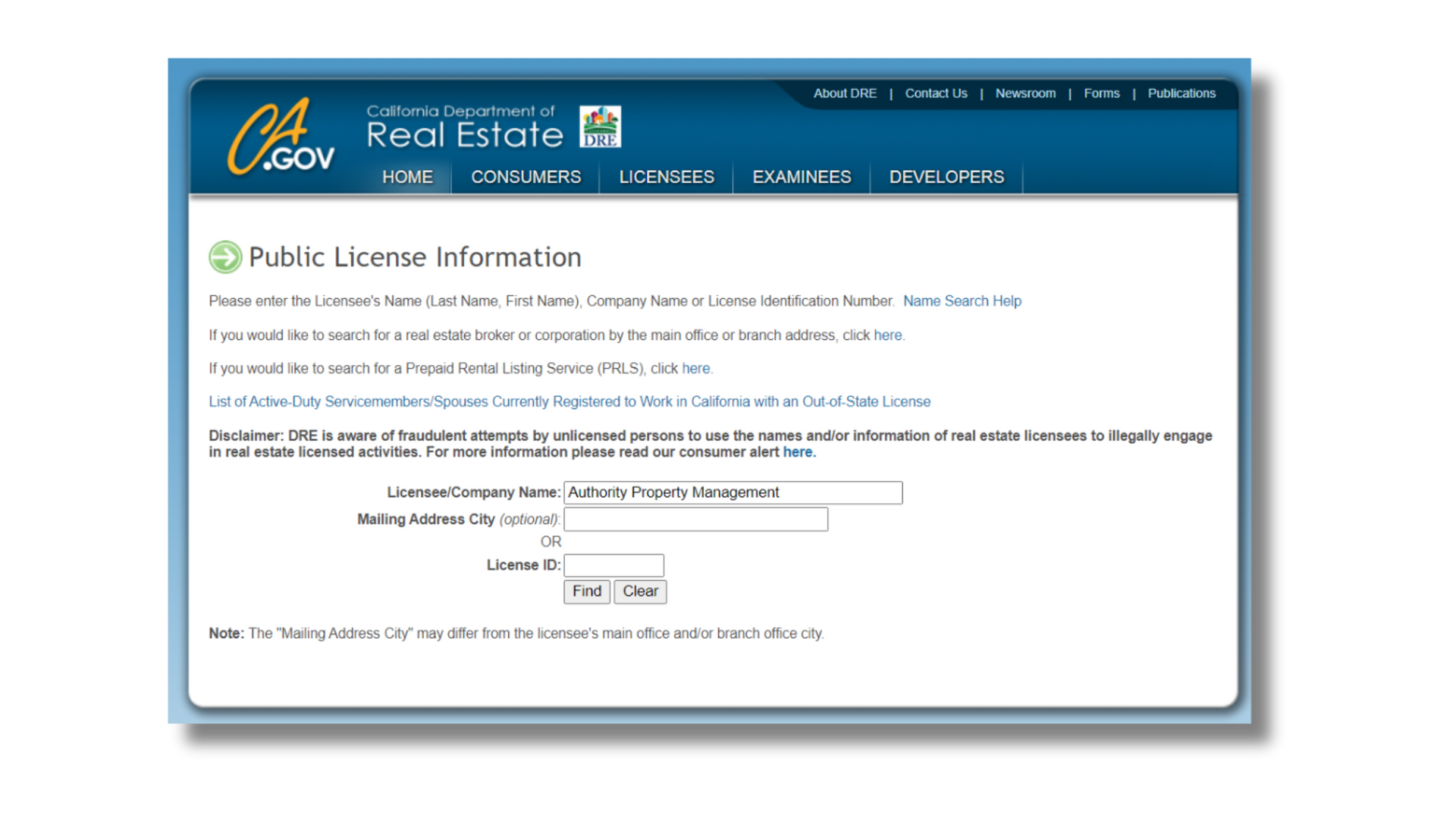
Task: Switch to the CONSUMERS tab
Action: coord(525,177)
